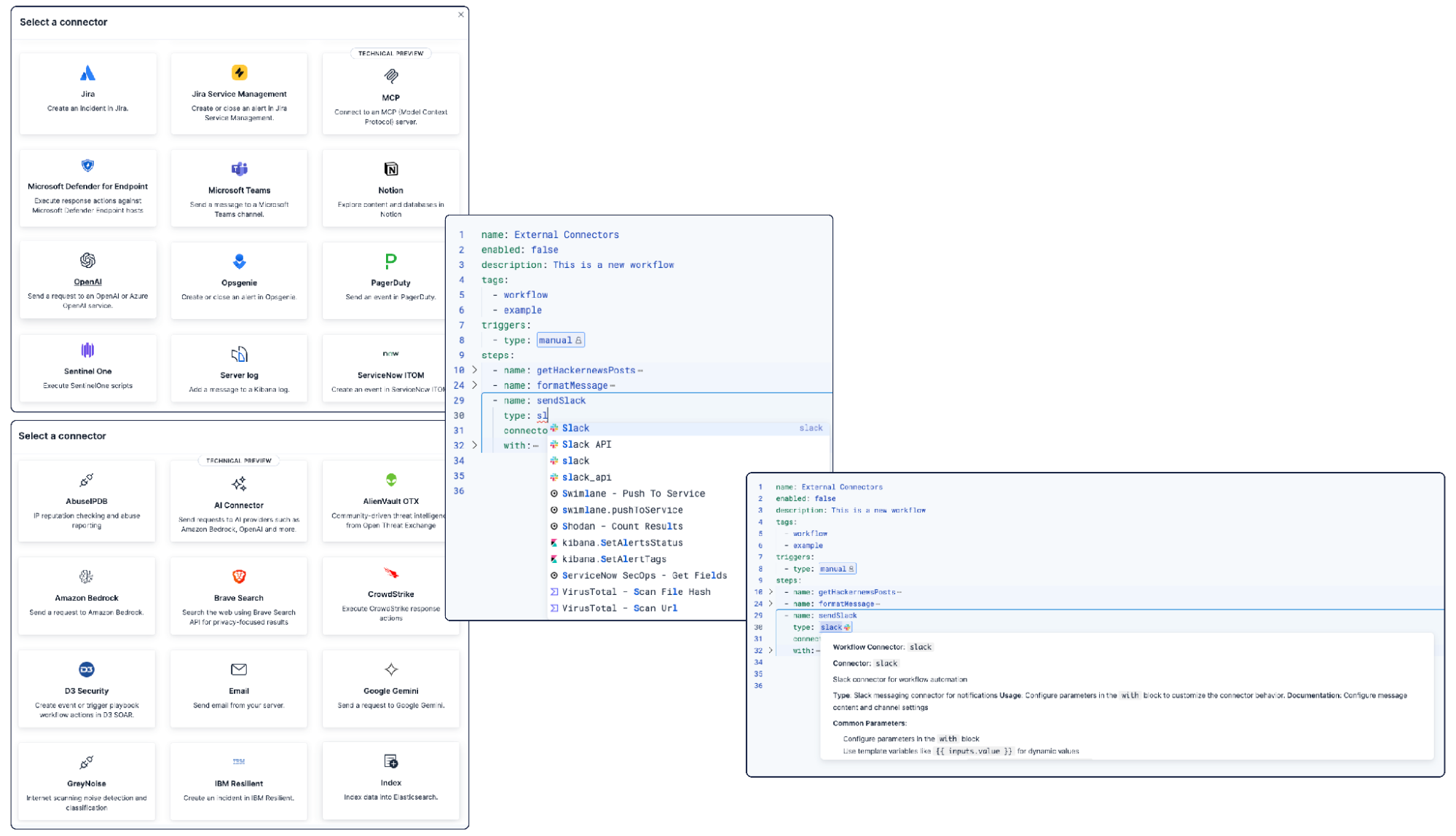
Task: Click the Jira connector icon
Action: point(87,73)
